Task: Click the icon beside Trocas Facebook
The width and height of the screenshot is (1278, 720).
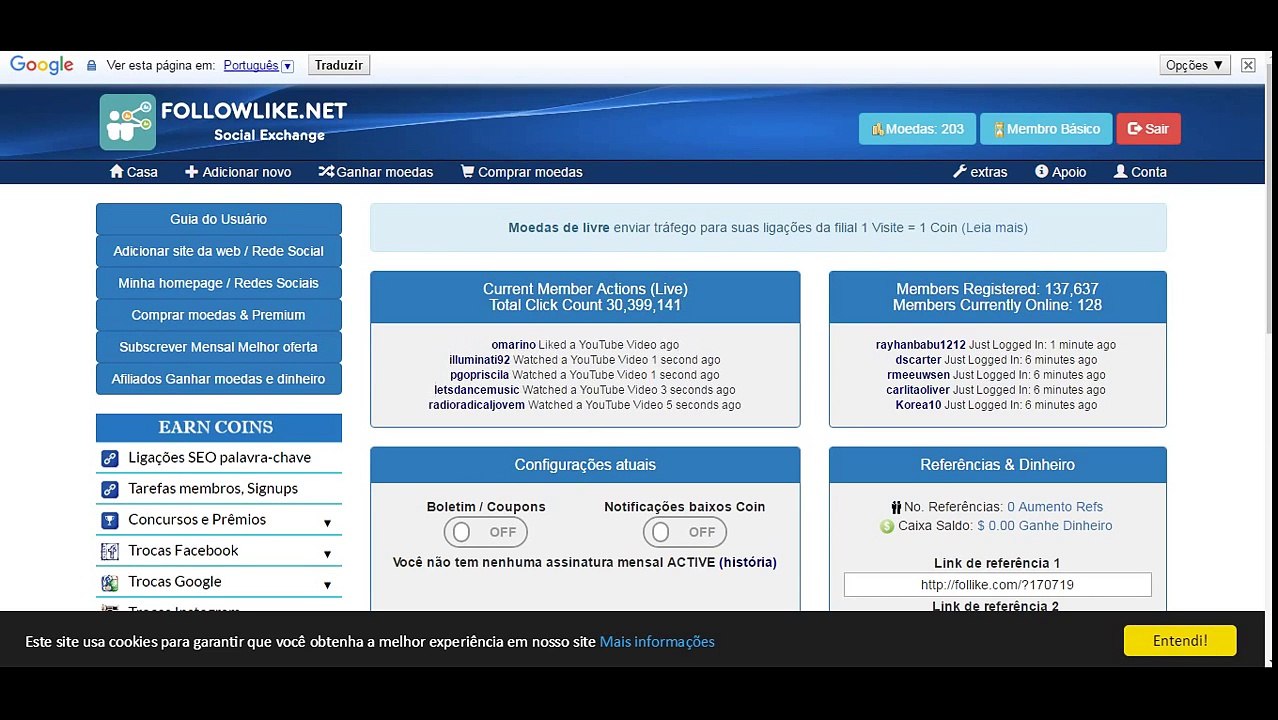Action: pyautogui.click(x=110, y=551)
